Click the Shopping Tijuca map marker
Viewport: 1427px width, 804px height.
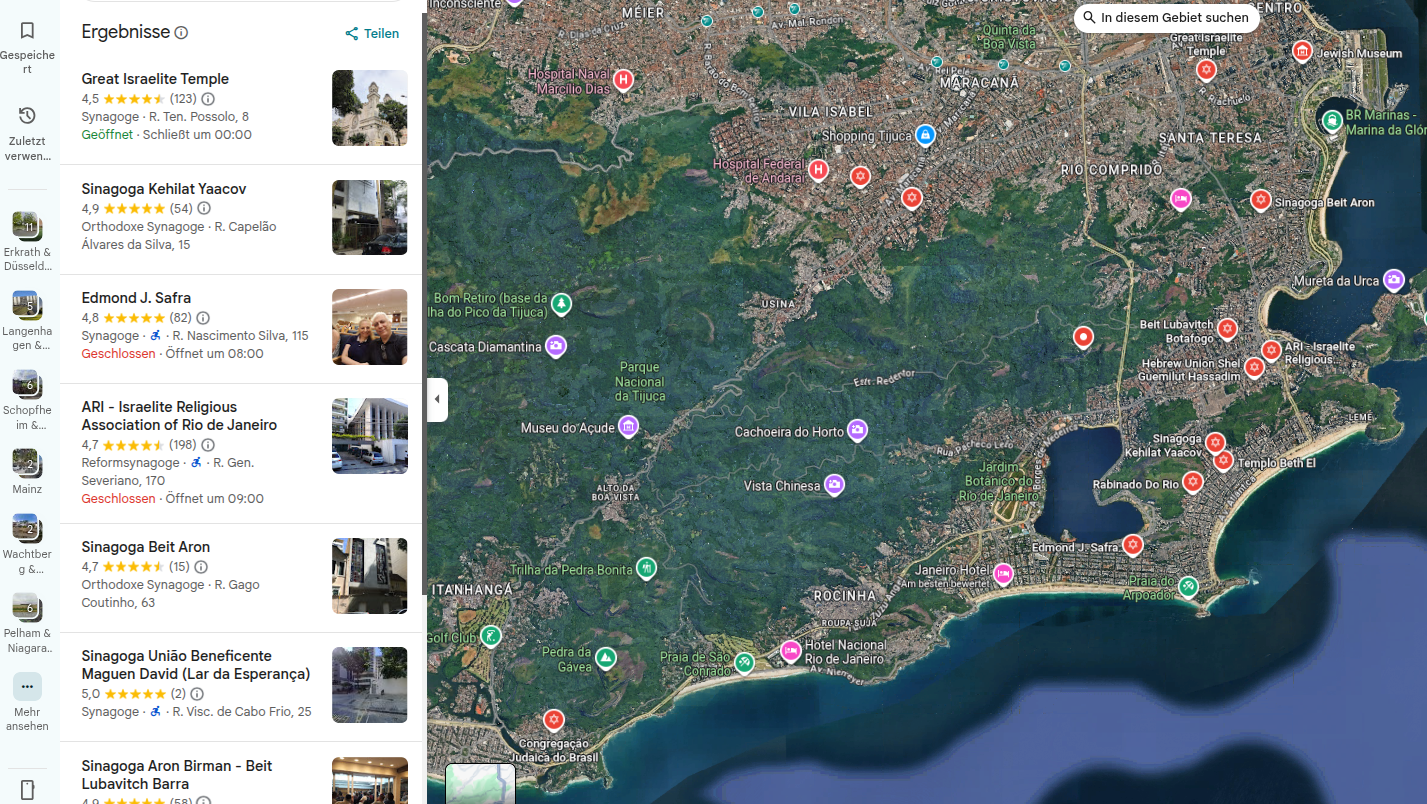[925, 135]
